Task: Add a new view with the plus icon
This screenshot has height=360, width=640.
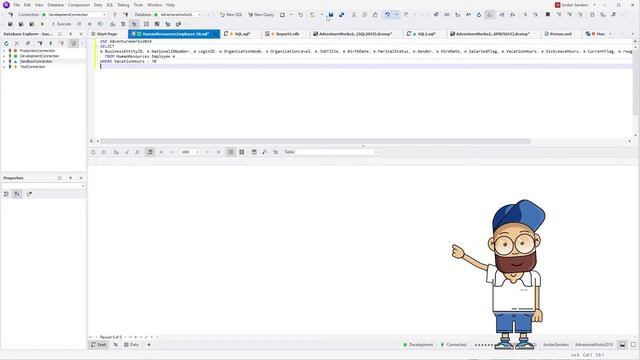Action: 149,344
